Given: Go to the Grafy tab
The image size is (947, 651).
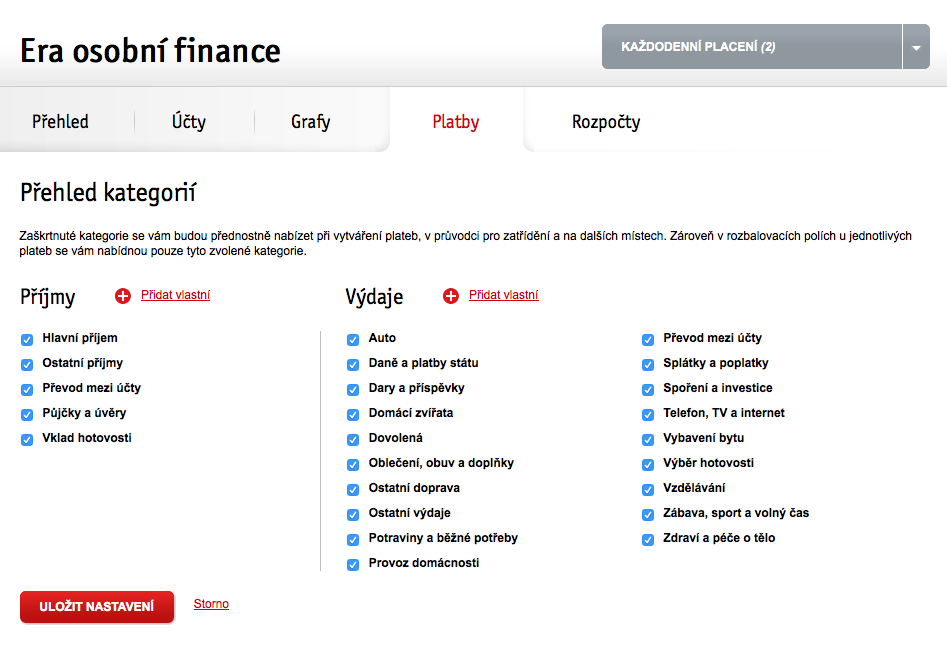Looking at the screenshot, I should point(310,121).
